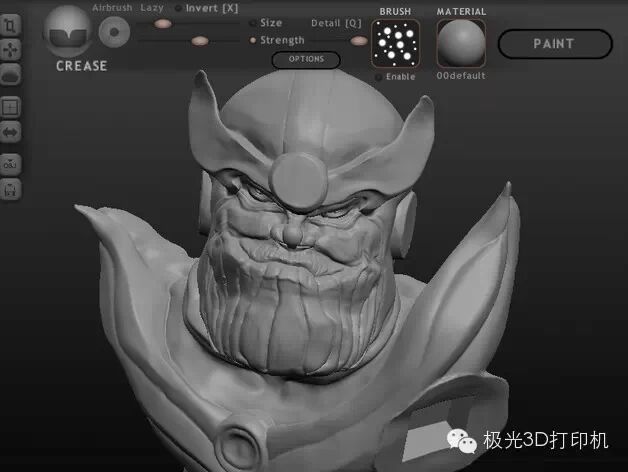This screenshot has height=472, width=628.
Task: Click the Size slider handle
Action: click(x=163, y=24)
